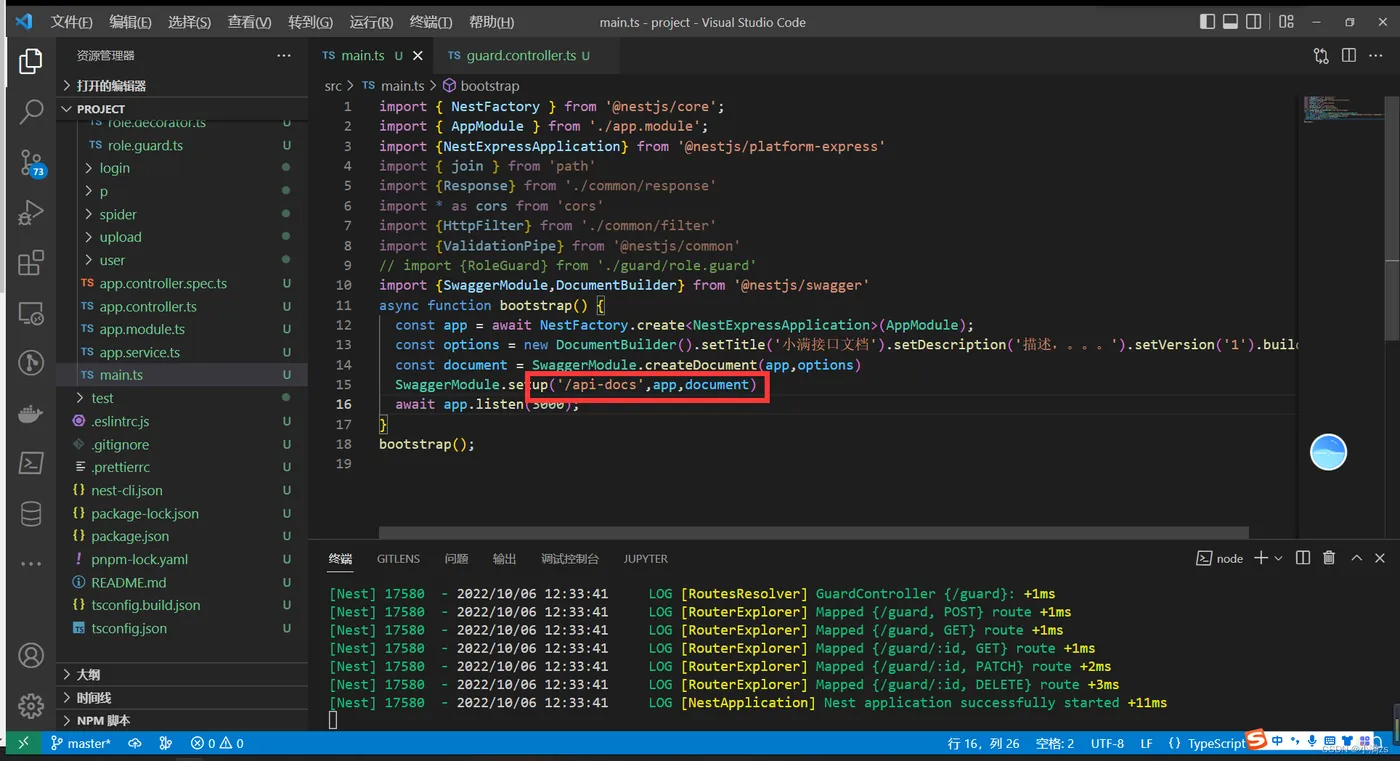Open the 查看(V) menu
Viewport: 1400px width, 761px height.
pos(249,22)
